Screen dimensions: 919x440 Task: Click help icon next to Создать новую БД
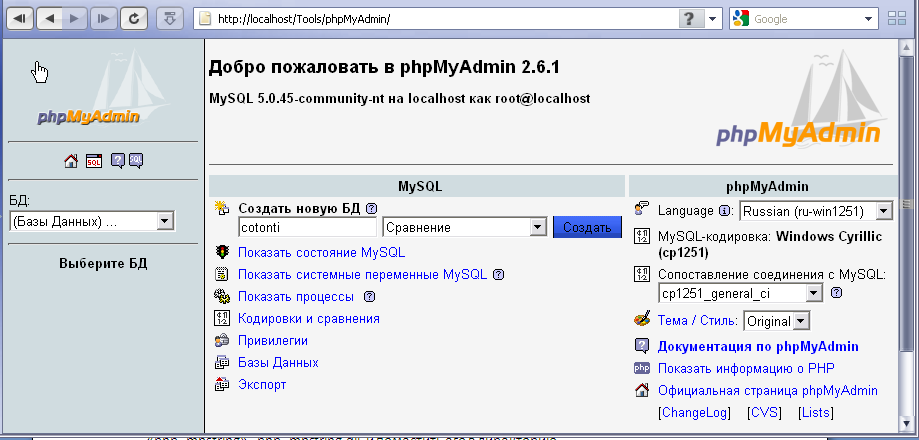(x=371, y=208)
